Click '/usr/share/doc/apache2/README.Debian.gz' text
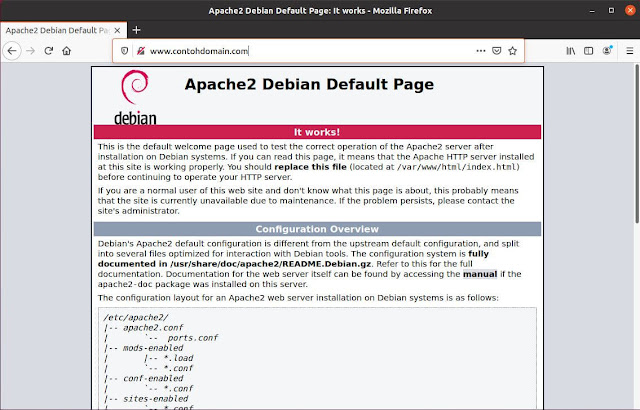640x410 pixels. point(271,264)
